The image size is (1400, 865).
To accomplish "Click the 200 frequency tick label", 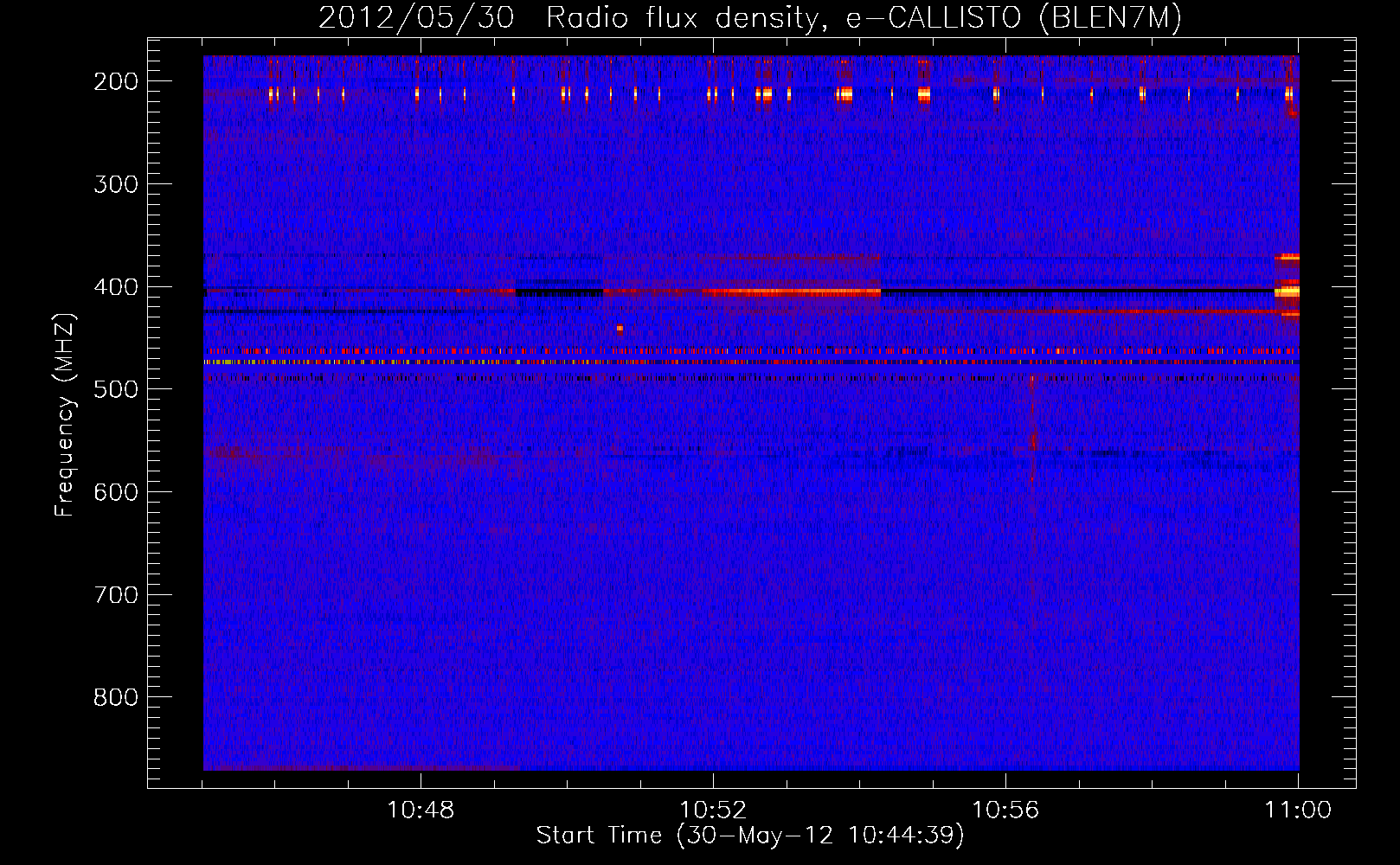I will pos(116,81).
